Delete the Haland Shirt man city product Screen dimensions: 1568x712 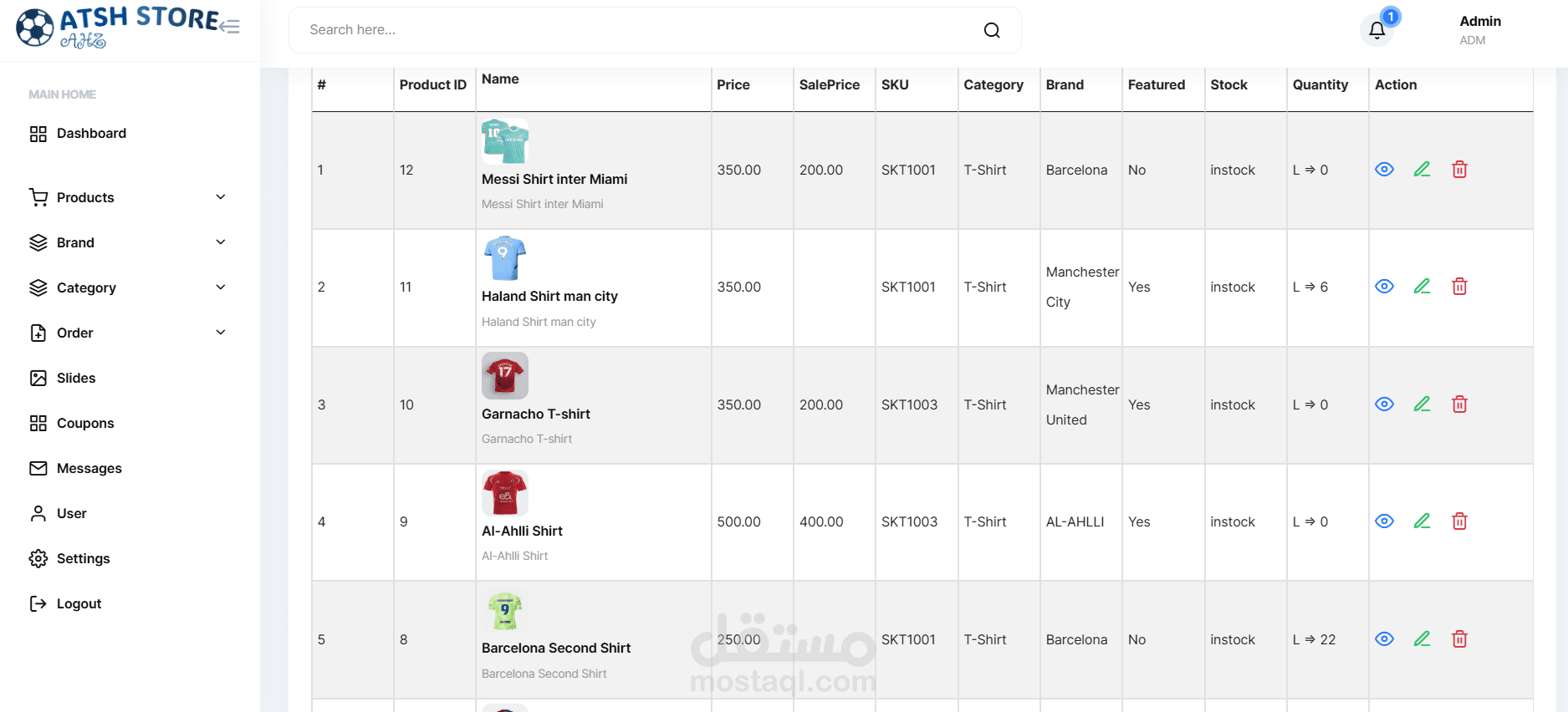pyautogui.click(x=1459, y=287)
